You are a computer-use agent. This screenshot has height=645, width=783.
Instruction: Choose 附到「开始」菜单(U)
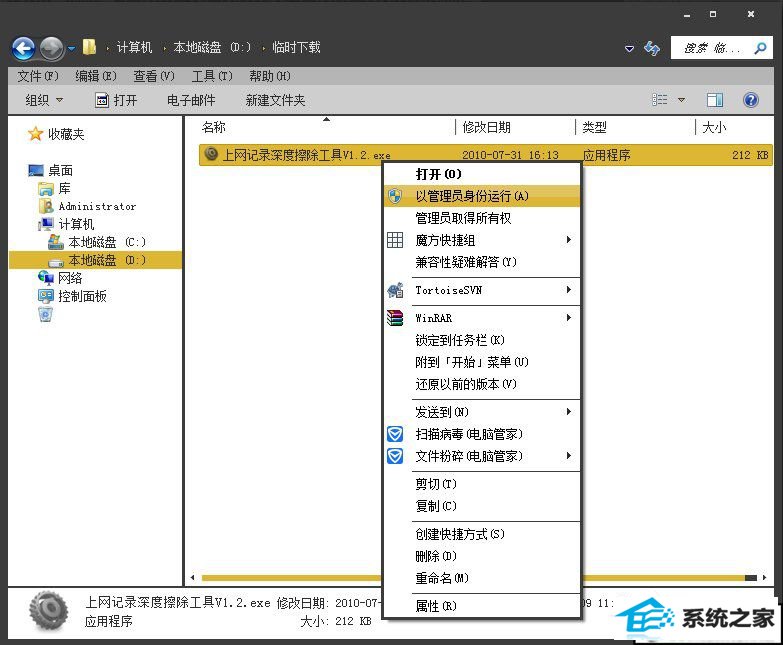pos(481,361)
